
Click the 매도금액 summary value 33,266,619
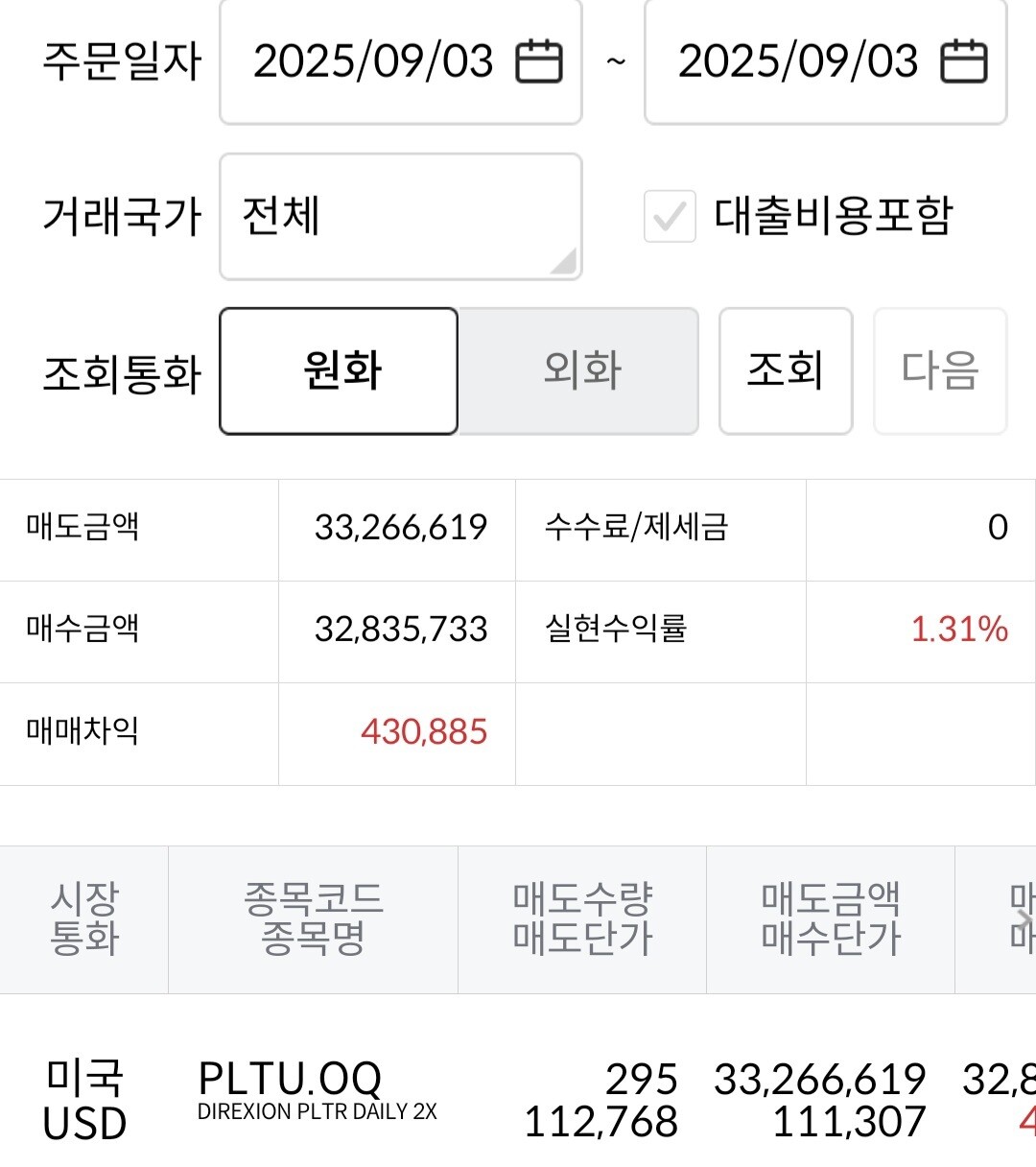(x=401, y=528)
